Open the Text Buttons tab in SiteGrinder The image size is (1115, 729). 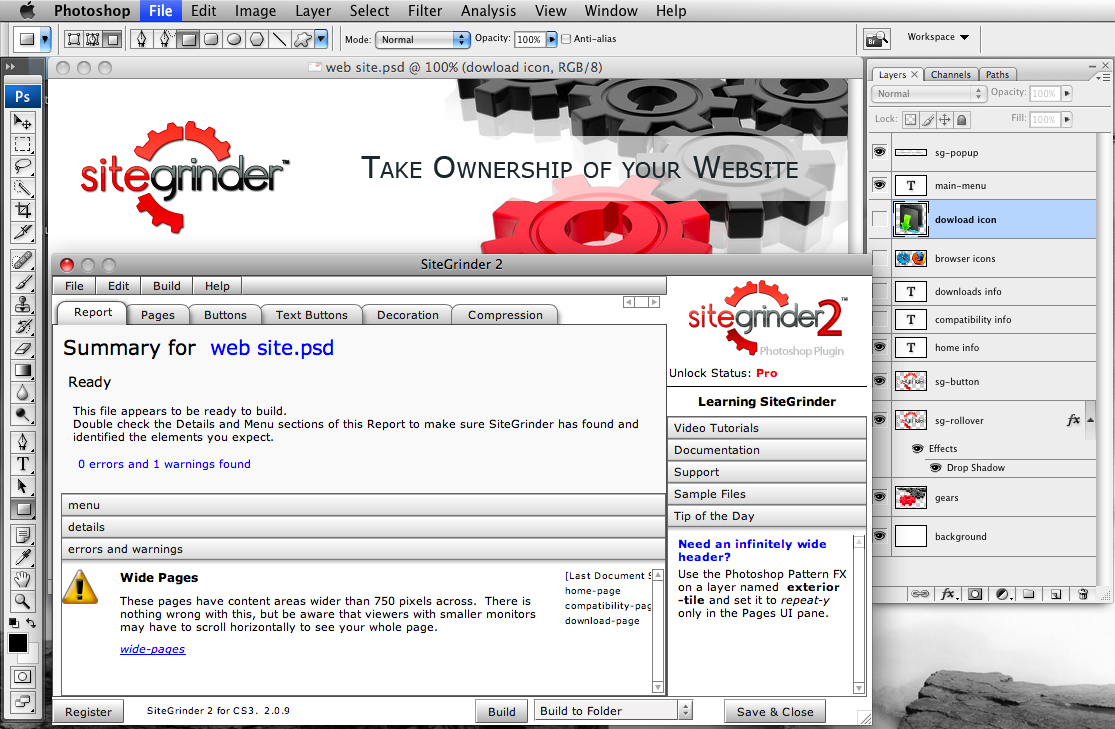coord(311,314)
